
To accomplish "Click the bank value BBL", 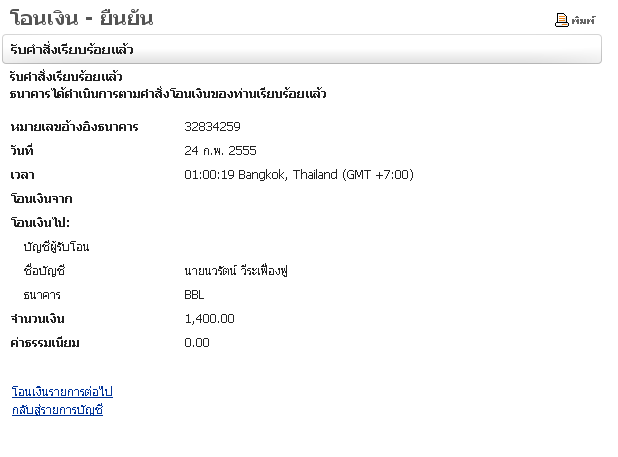I will click(194, 295).
